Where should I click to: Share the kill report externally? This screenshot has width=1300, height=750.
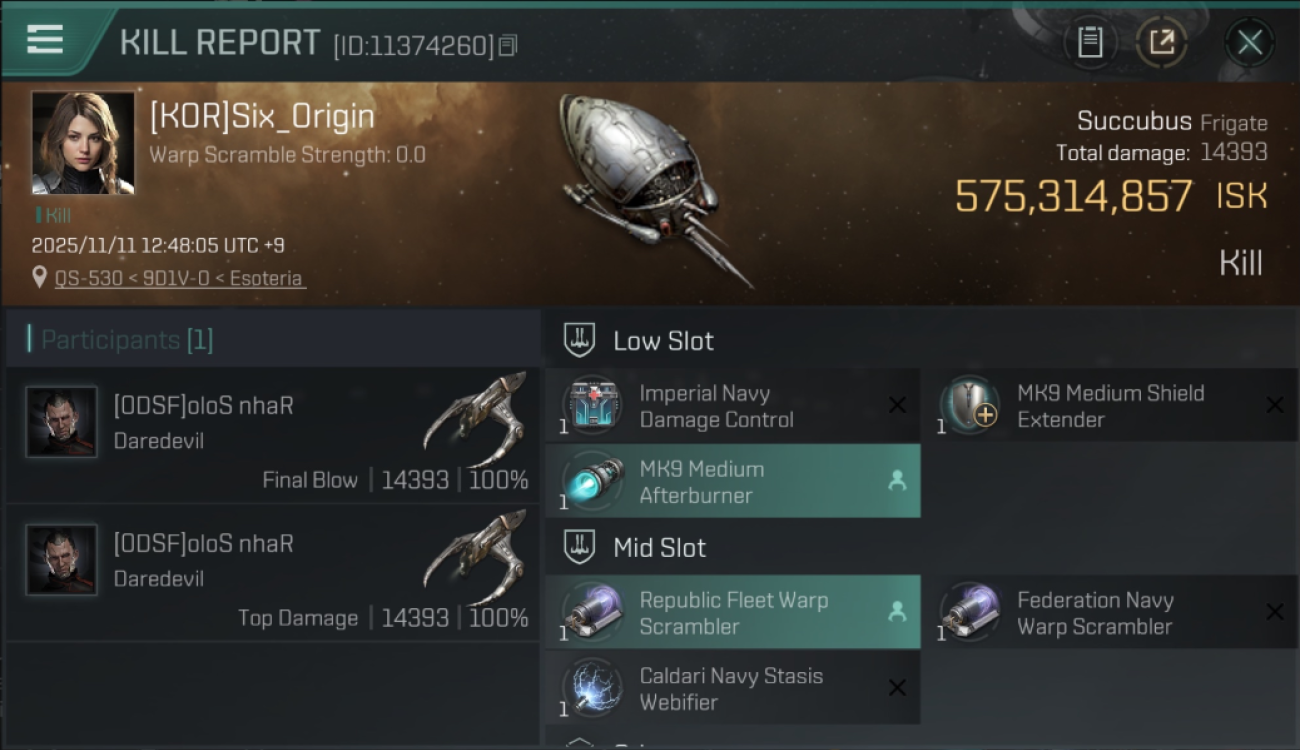[x=1161, y=42]
